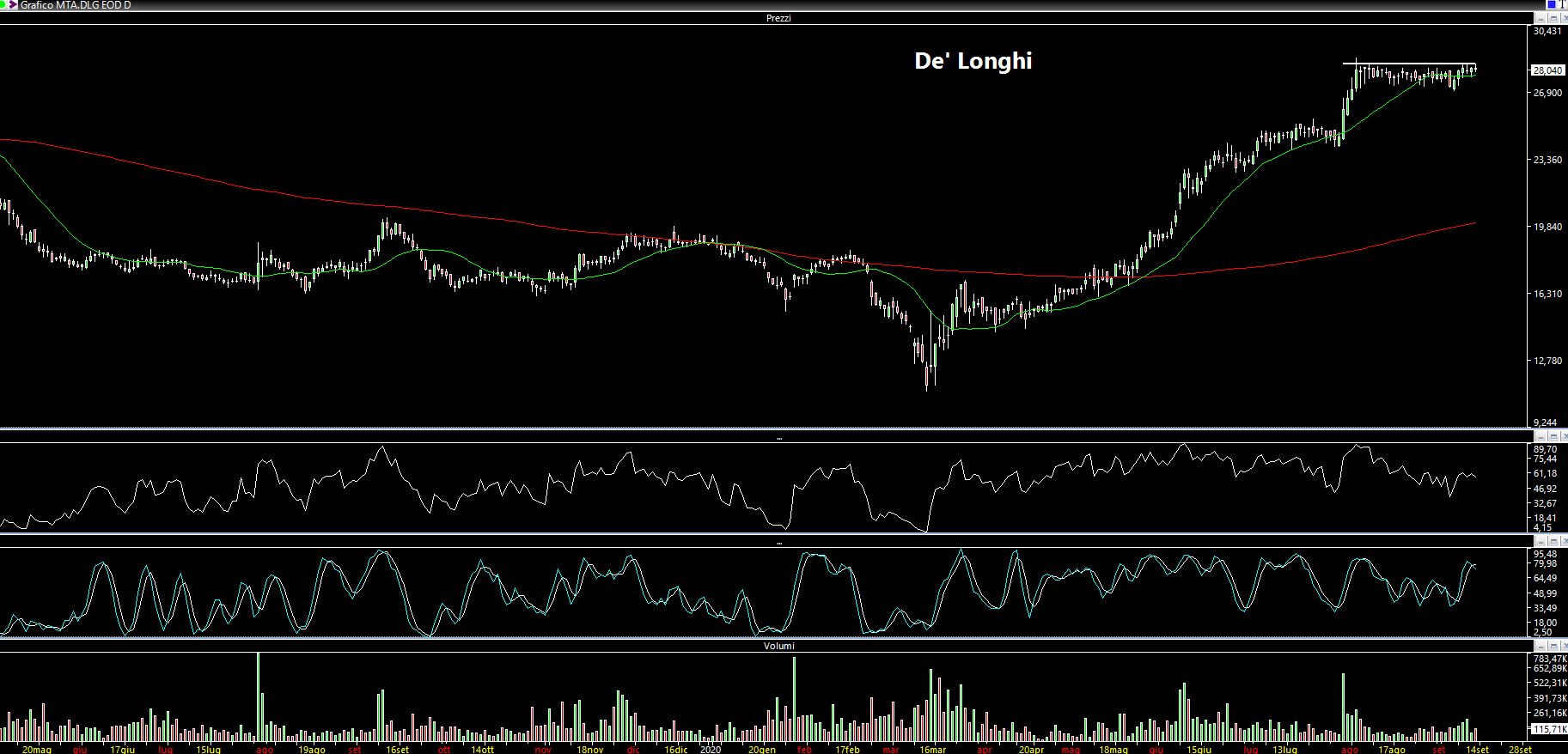1568x754 pixels.
Task: Click the Prezzi panel header
Action: click(778, 18)
